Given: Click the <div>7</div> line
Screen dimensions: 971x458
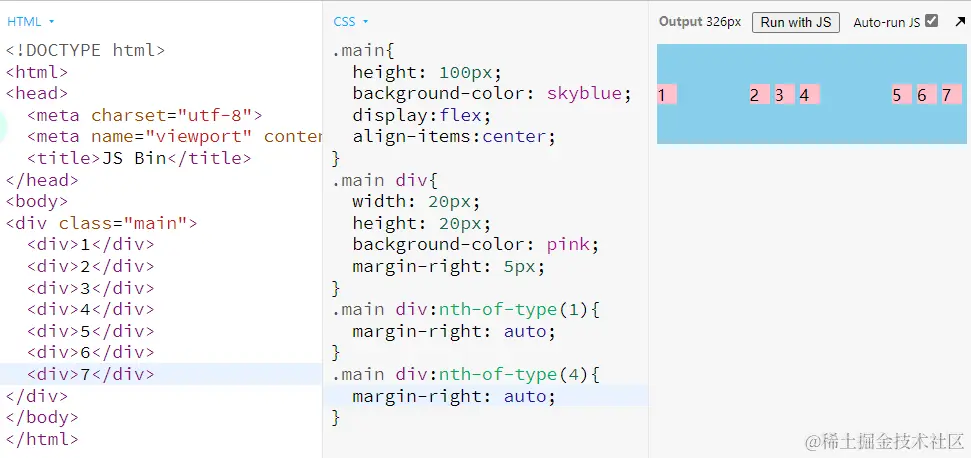Looking at the screenshot, I should (90, 374).
